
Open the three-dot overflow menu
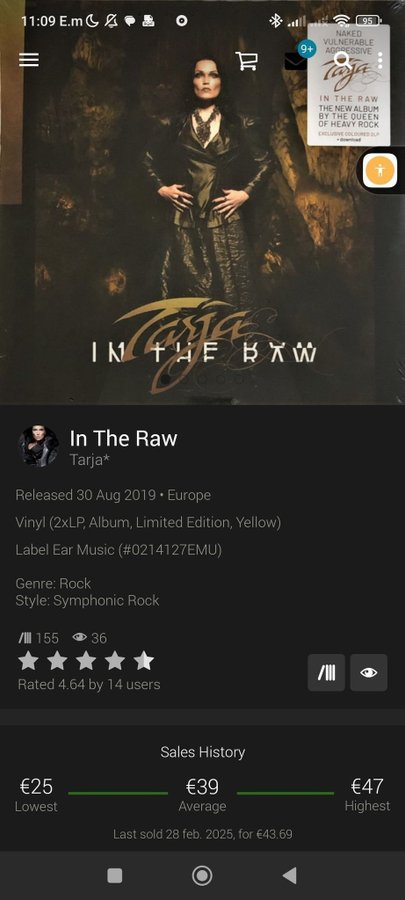coord(380,60)
